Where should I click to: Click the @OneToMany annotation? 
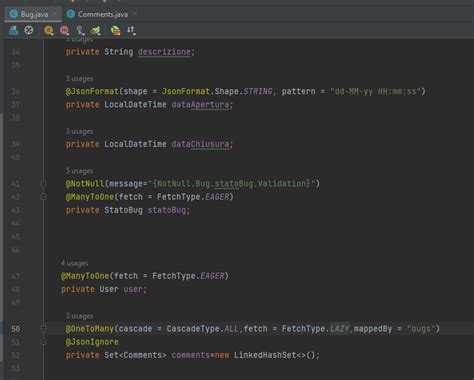point(90,329)
